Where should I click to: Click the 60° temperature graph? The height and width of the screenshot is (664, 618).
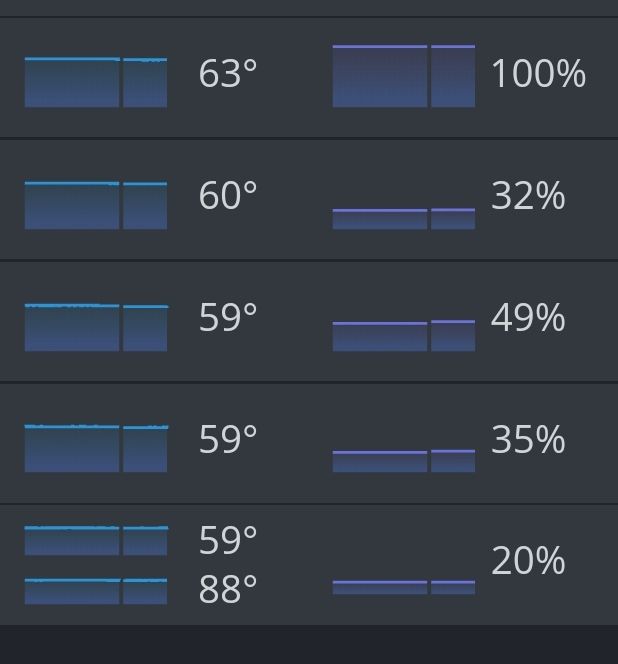click(96, 205)
